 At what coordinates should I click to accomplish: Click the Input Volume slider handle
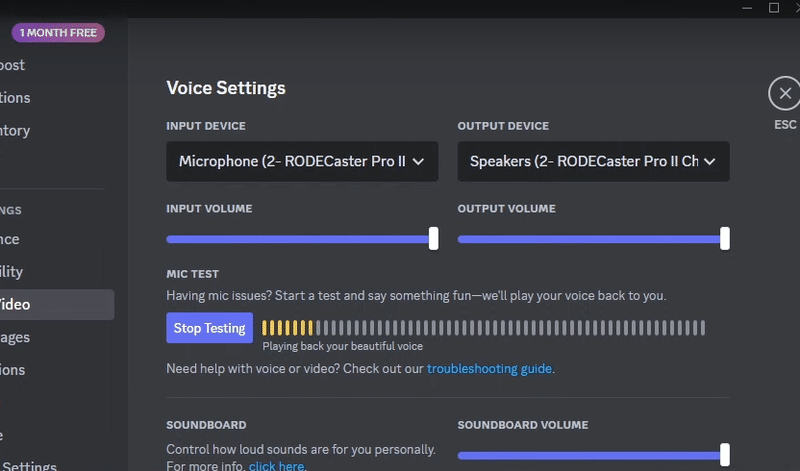pyautogui.click(x=433, y=239)
